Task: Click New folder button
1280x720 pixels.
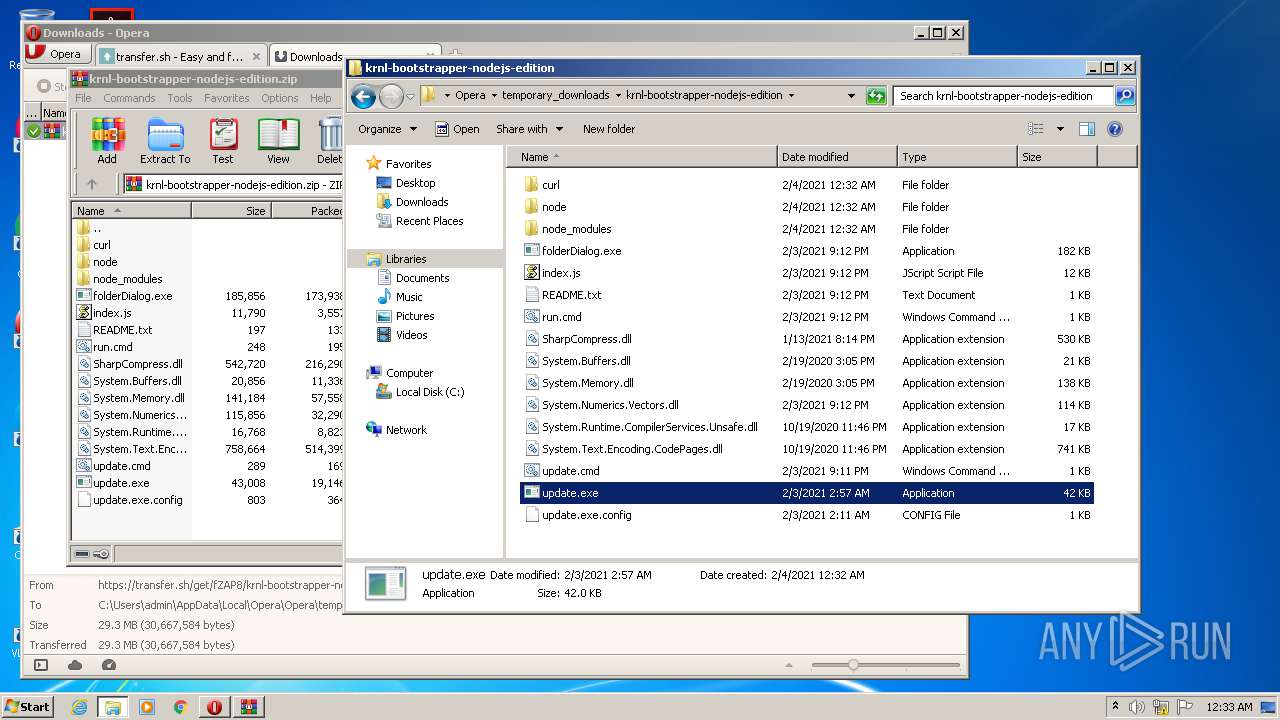Action: click(609, 129)
